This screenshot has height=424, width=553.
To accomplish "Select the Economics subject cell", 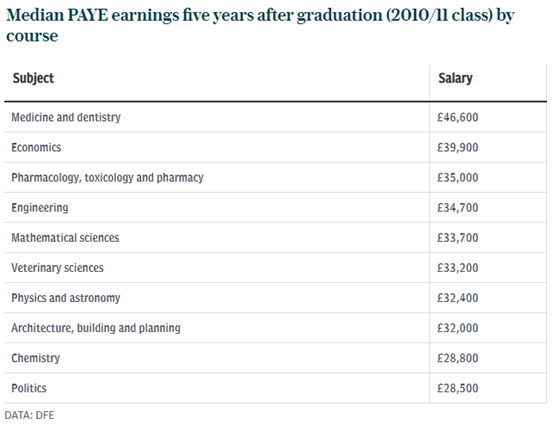I will [x=36, y=147].
